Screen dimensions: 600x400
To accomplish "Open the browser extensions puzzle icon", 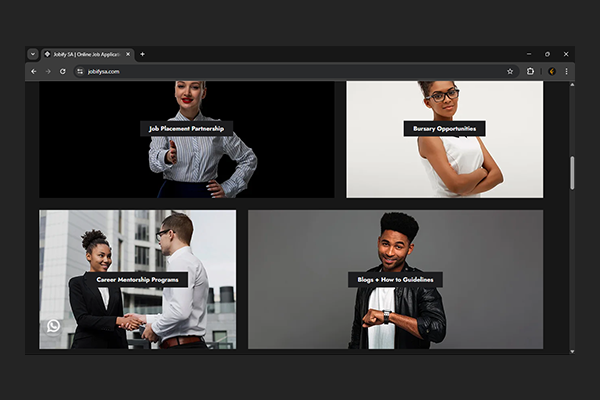I will tap(531, 72).
